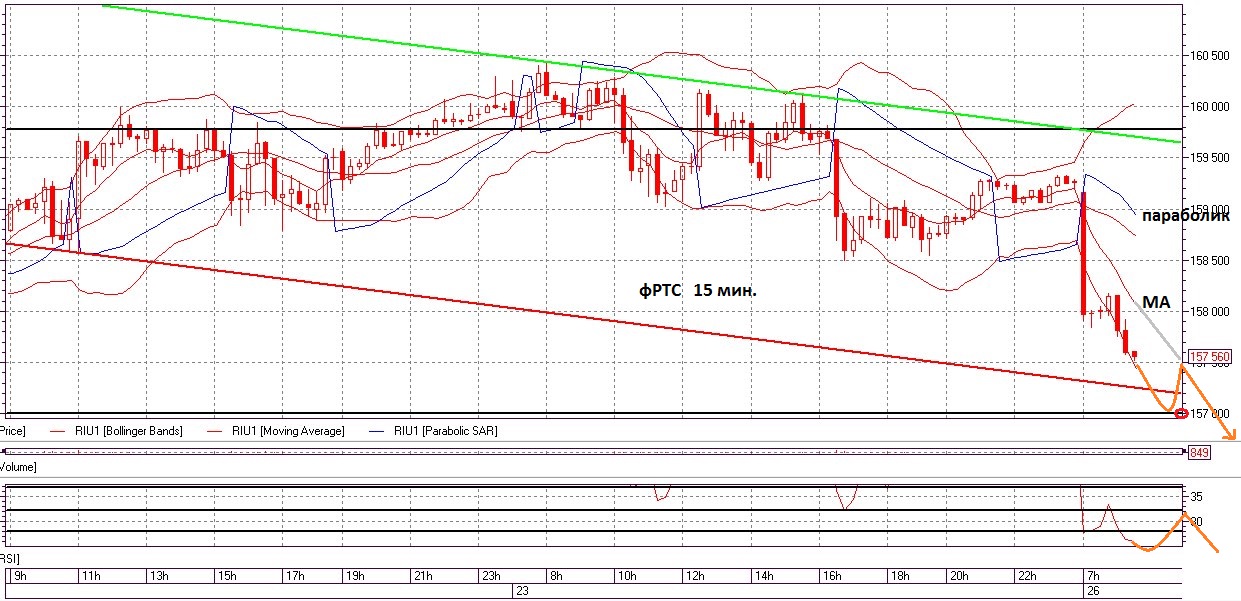Click the 159 500 price axis label
Image resolution: width=1241 pixels, height=601 pixels.
(1211, 158)
